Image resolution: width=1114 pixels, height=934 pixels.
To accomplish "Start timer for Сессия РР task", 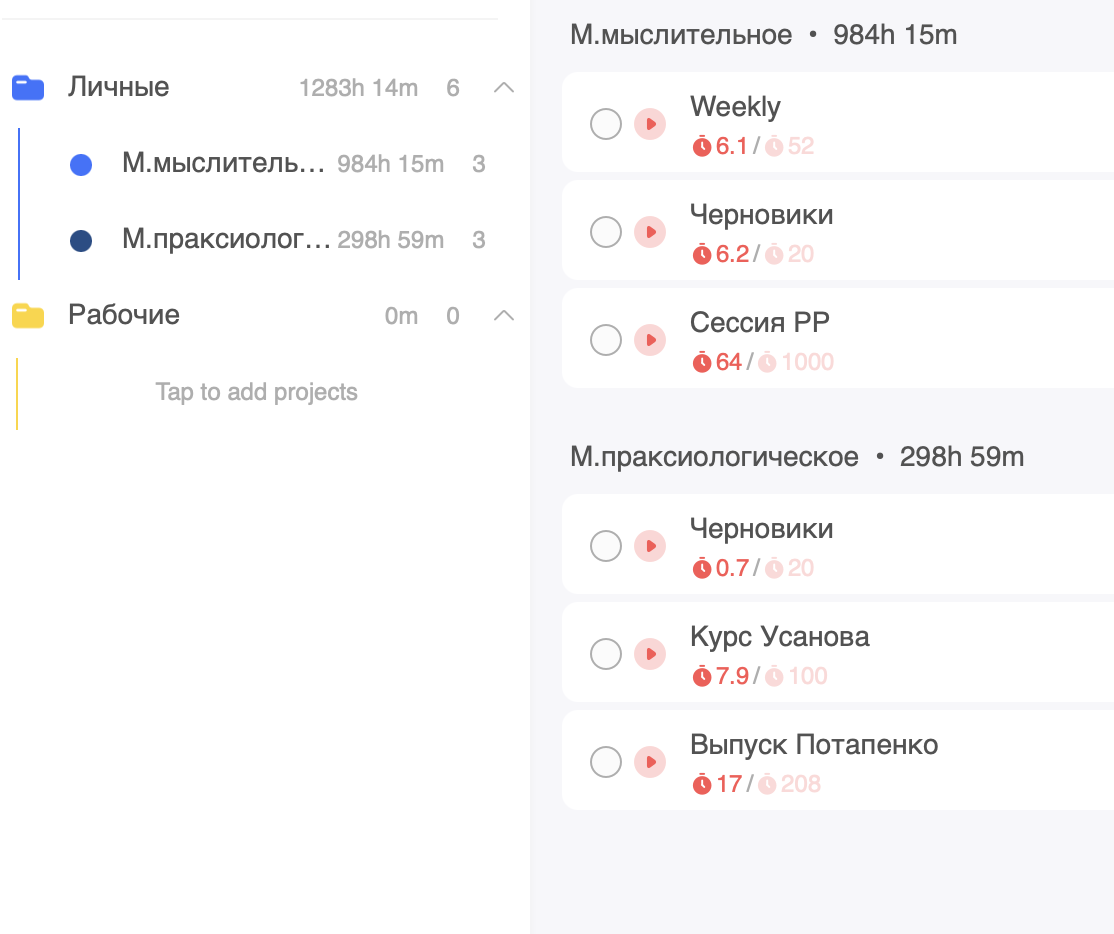I will pyautogui.click(x=650, y=340).
